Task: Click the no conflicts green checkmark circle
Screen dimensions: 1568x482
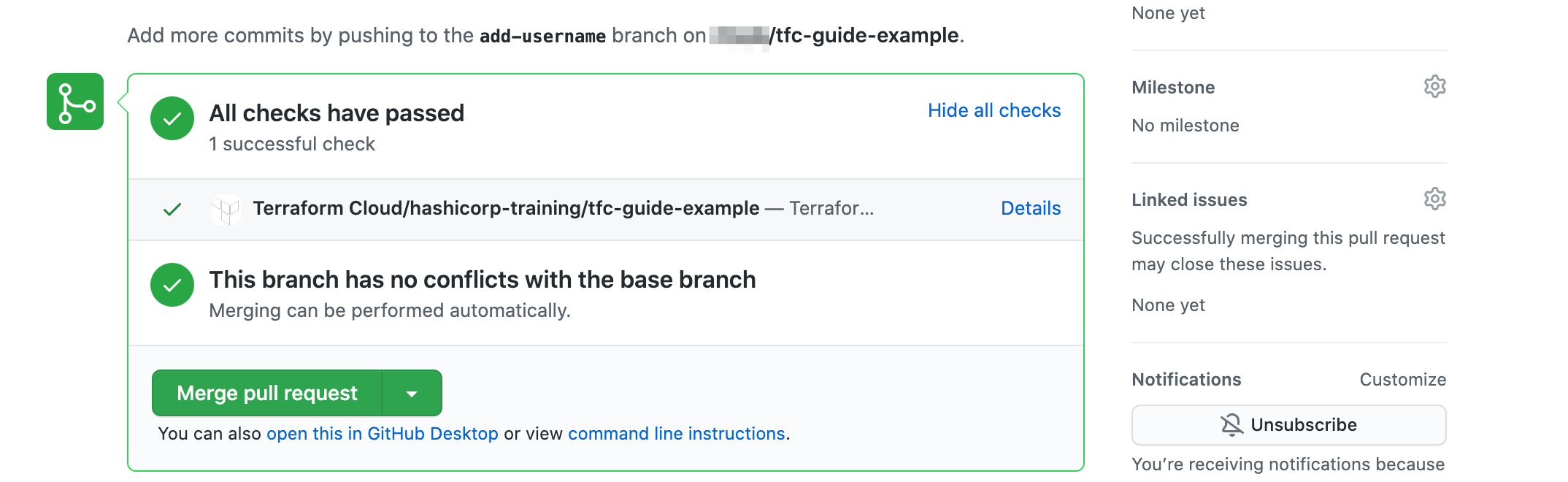Action: click(172, 285)
